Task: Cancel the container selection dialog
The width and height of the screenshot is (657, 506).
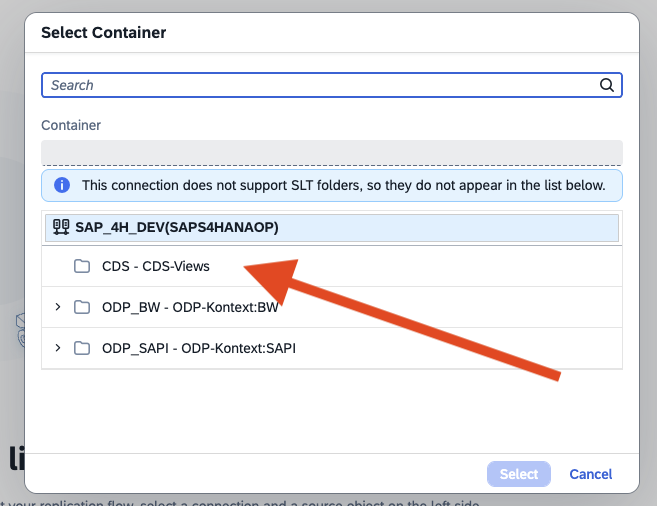Action: click(x=590, y=474)
